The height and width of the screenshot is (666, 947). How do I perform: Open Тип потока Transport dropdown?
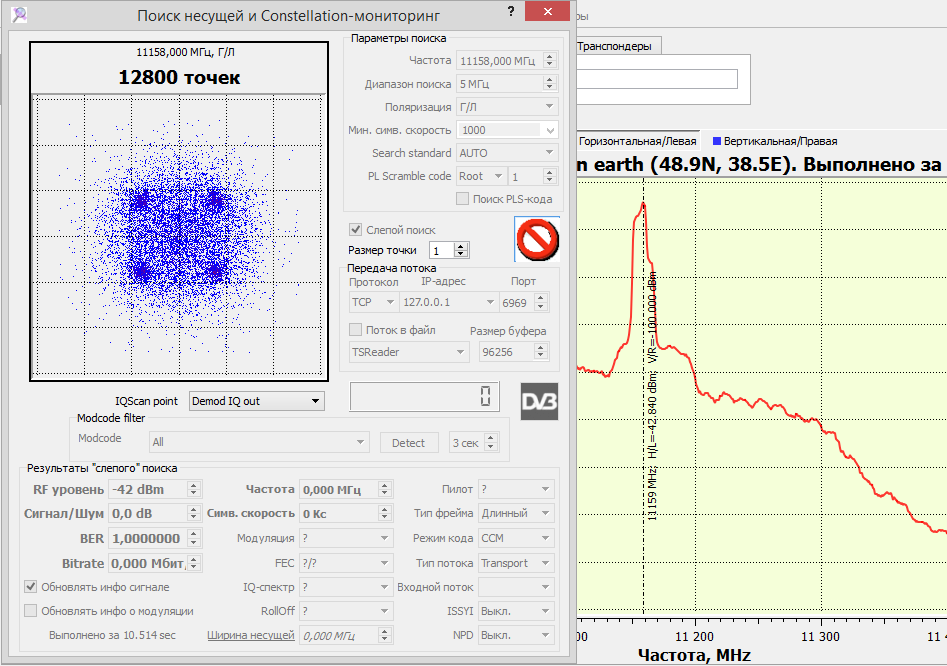(x=516, y=563)
